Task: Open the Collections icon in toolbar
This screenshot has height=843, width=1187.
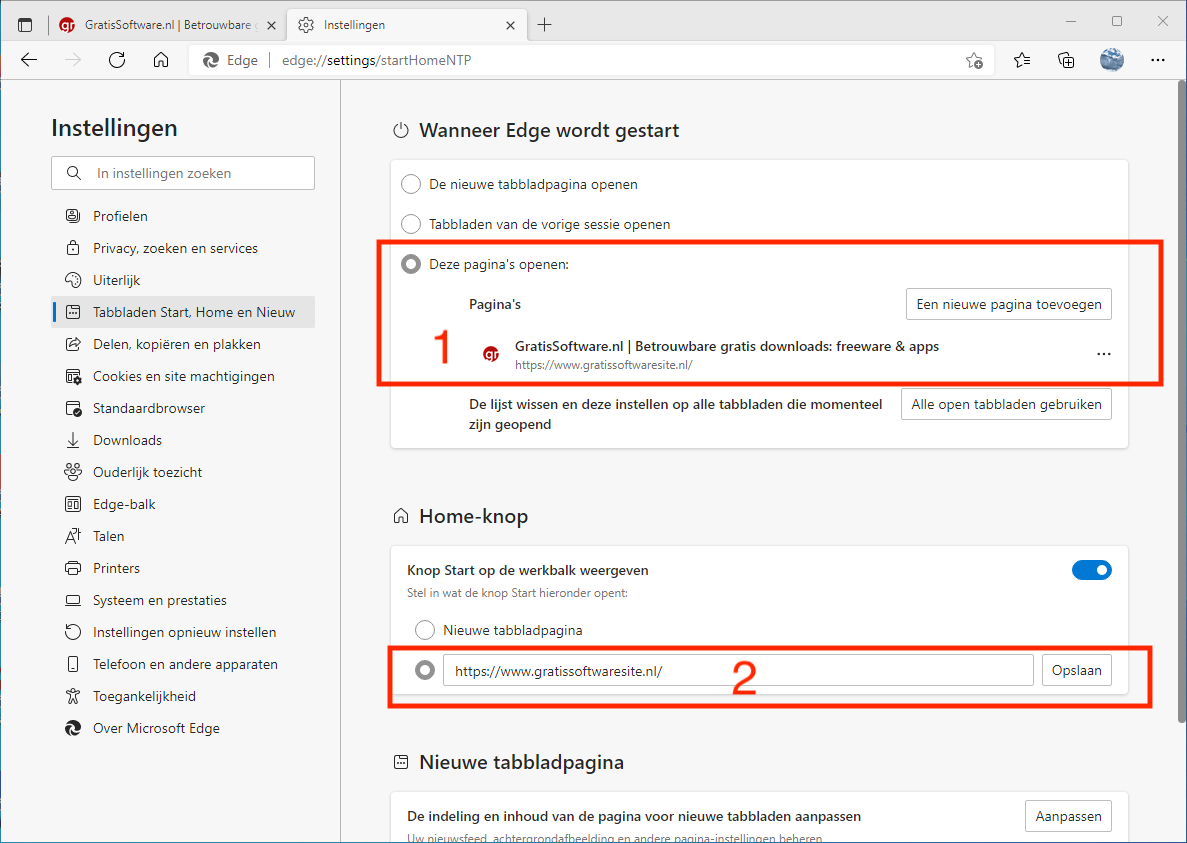Action: point(1066,60)
